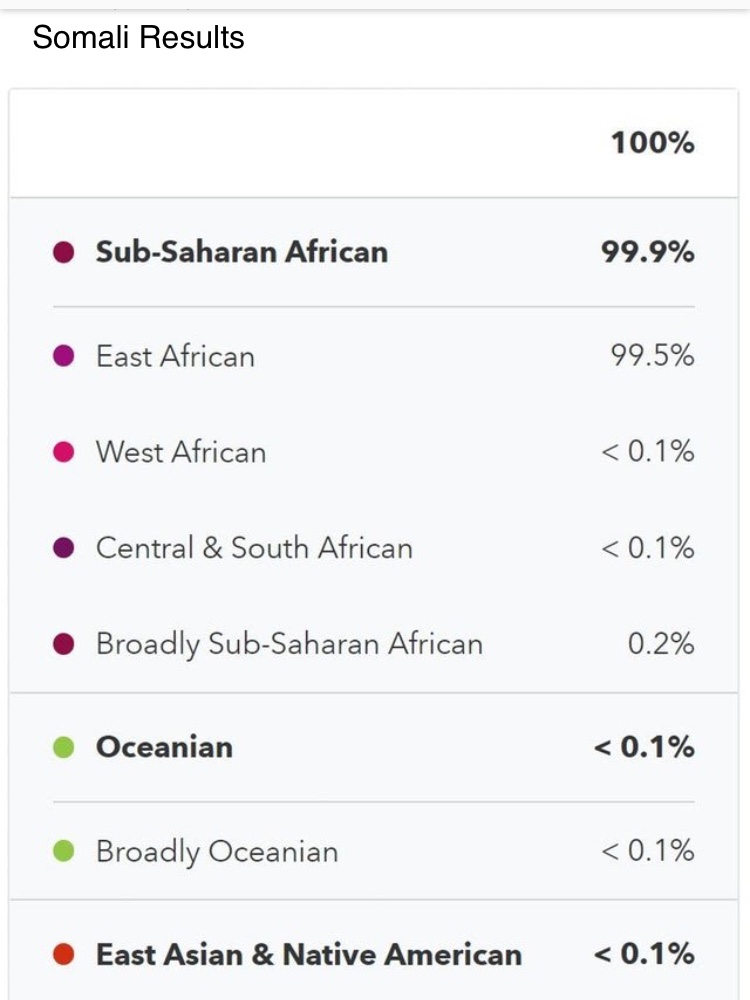Image resolution: width=750 pixels, height=1000 pixels.
Task: Open the Broadly Oceanian row
Action: 374,851
